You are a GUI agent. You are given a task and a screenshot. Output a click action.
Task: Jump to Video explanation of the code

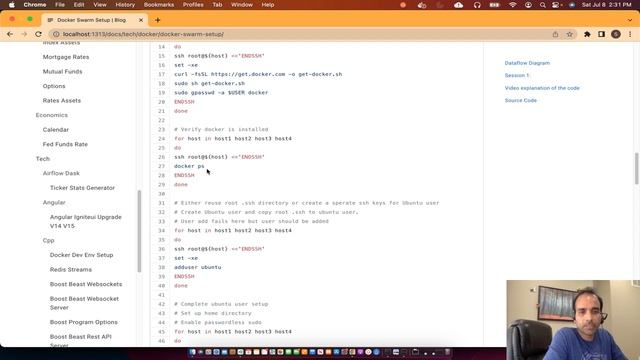(x=542, y=88)
